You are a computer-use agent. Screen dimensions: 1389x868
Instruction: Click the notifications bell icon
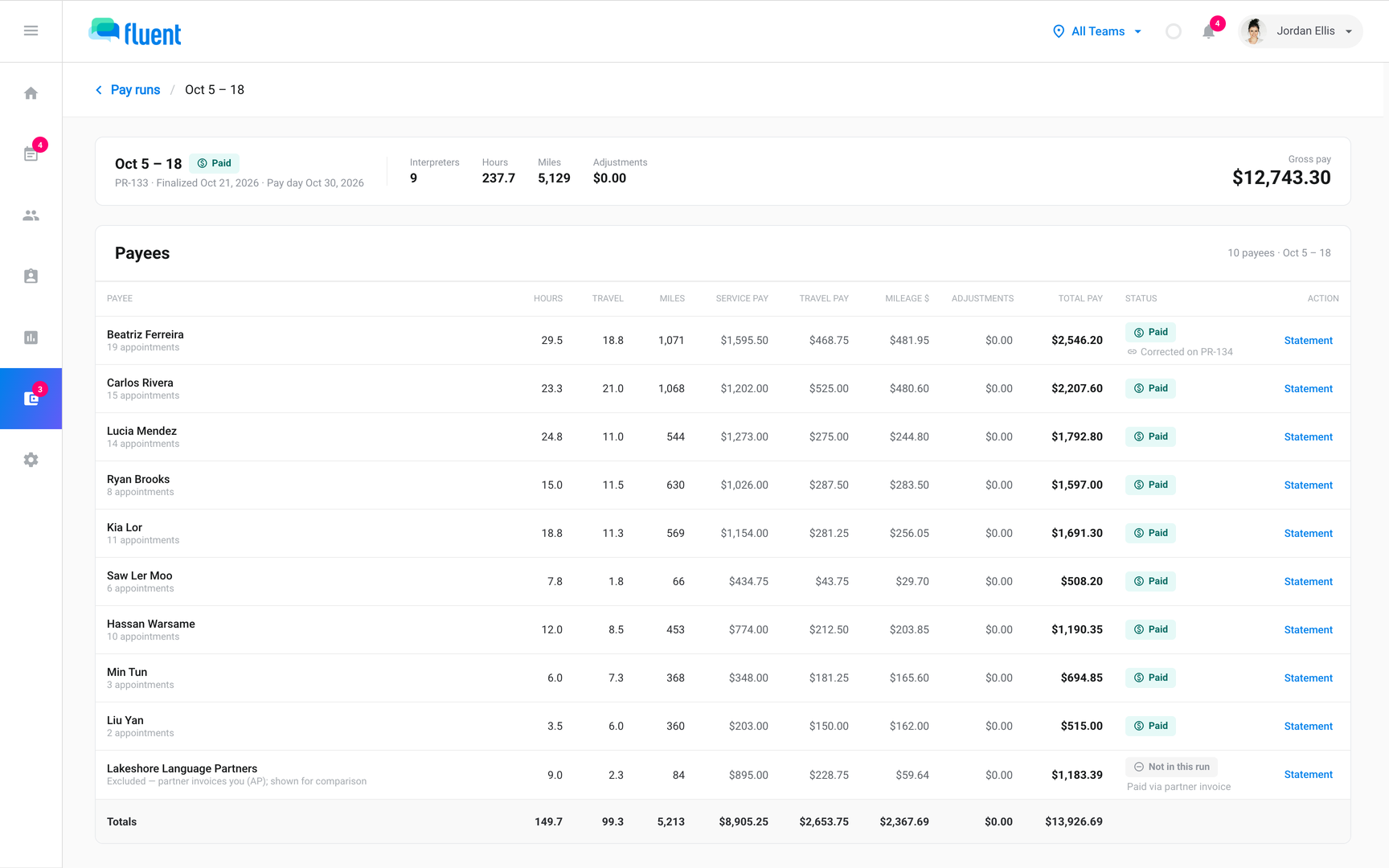coord(1208,31)
